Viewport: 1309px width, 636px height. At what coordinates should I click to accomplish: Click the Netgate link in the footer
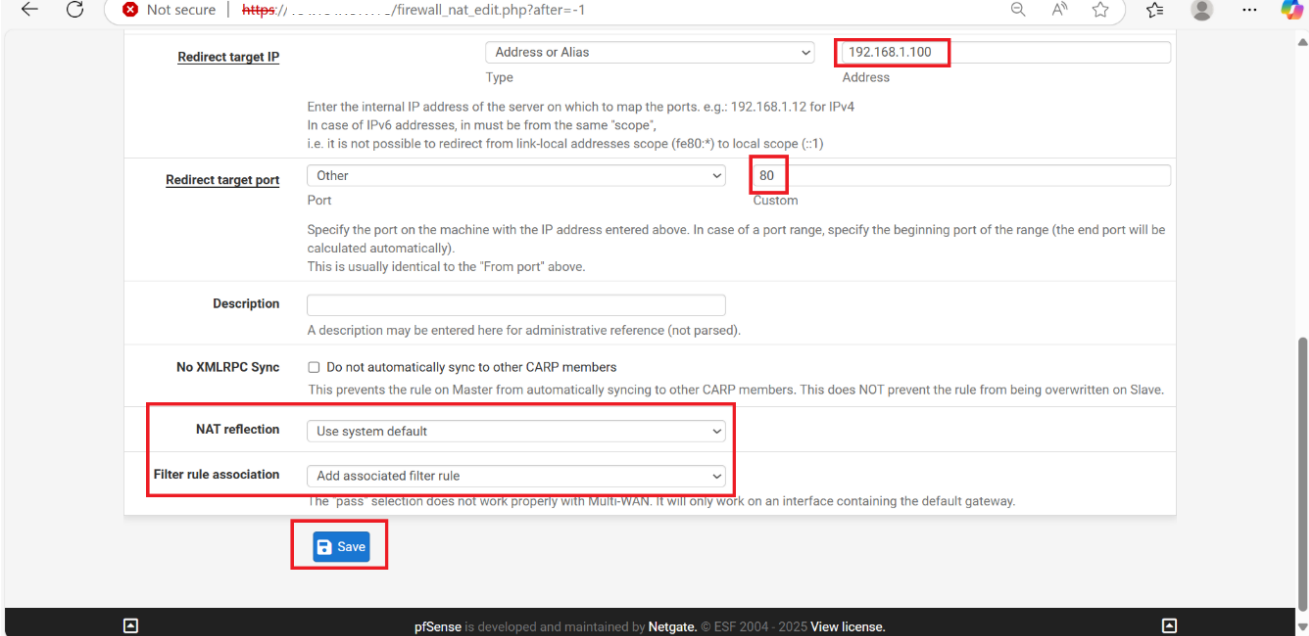click(x=673, y=627)
